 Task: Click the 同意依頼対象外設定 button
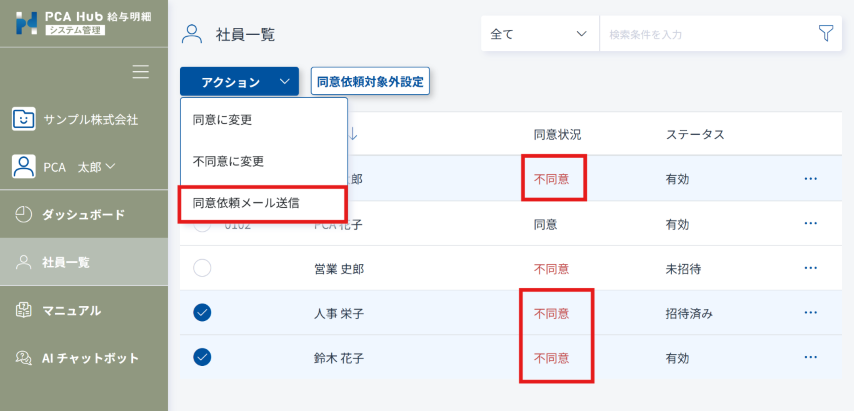[x=370, y=82]
